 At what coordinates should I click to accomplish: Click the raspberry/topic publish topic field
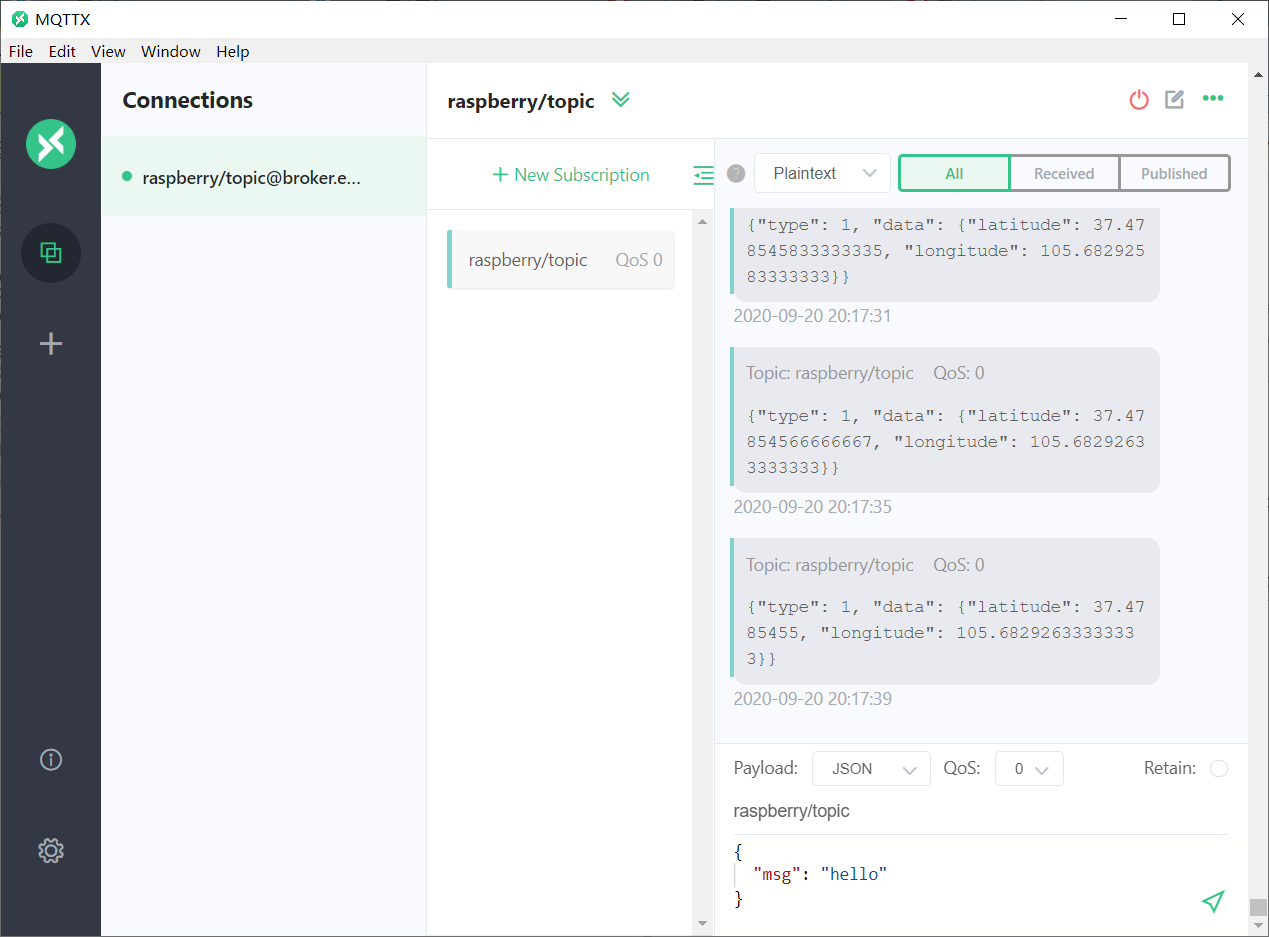tap(980, 811)
